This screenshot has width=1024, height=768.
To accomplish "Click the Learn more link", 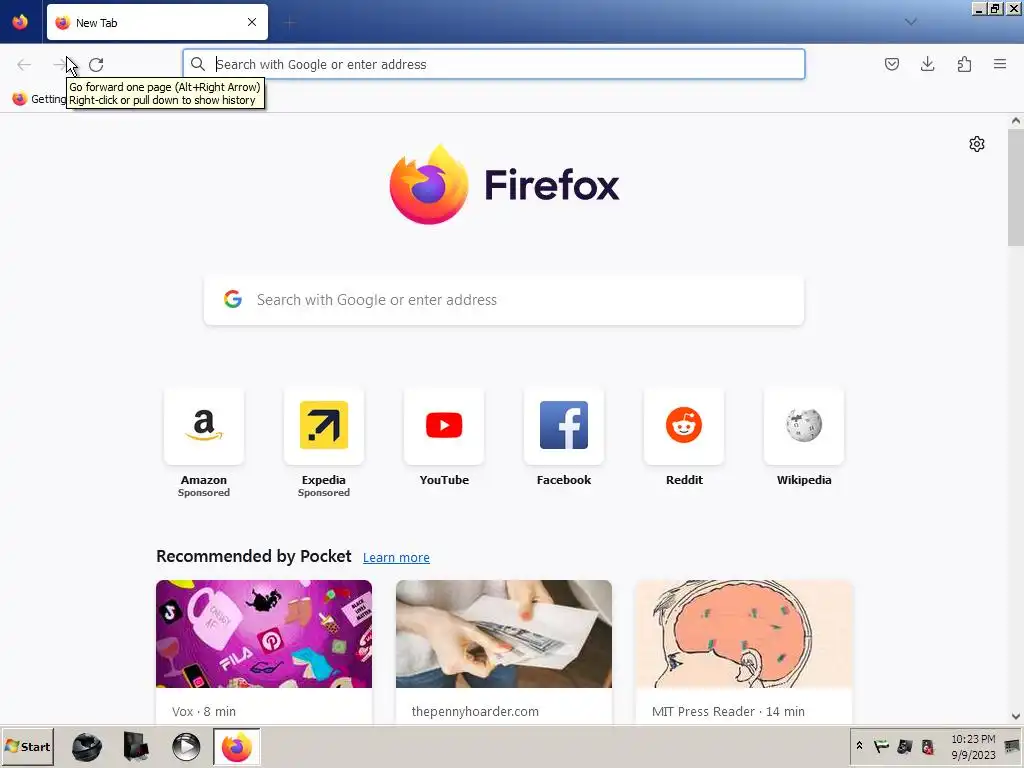I will point(396,558).
